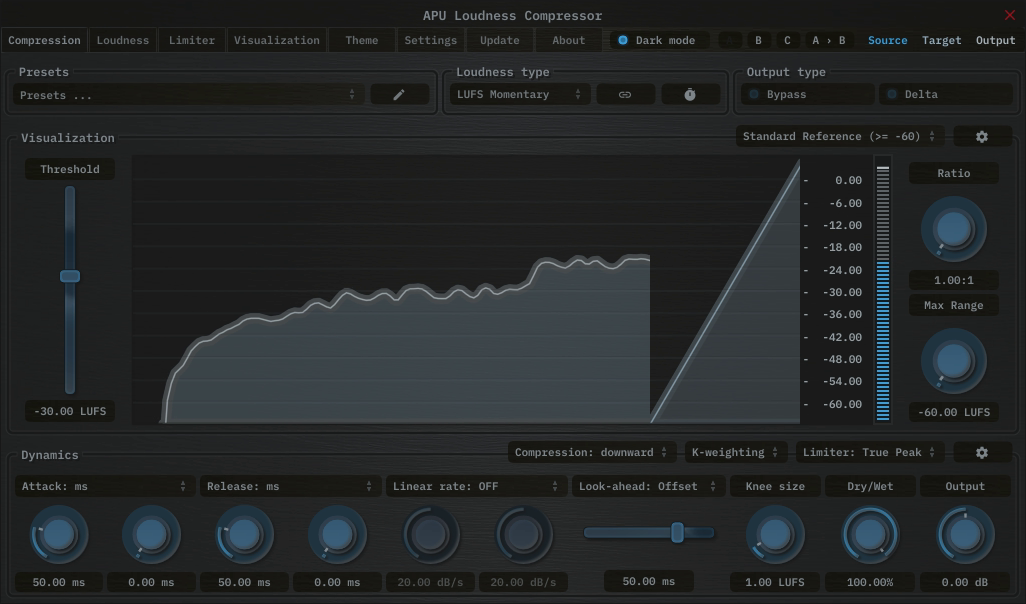Open the Presets dropdown
Screen dimensions: 1026x604
point(188,95)
